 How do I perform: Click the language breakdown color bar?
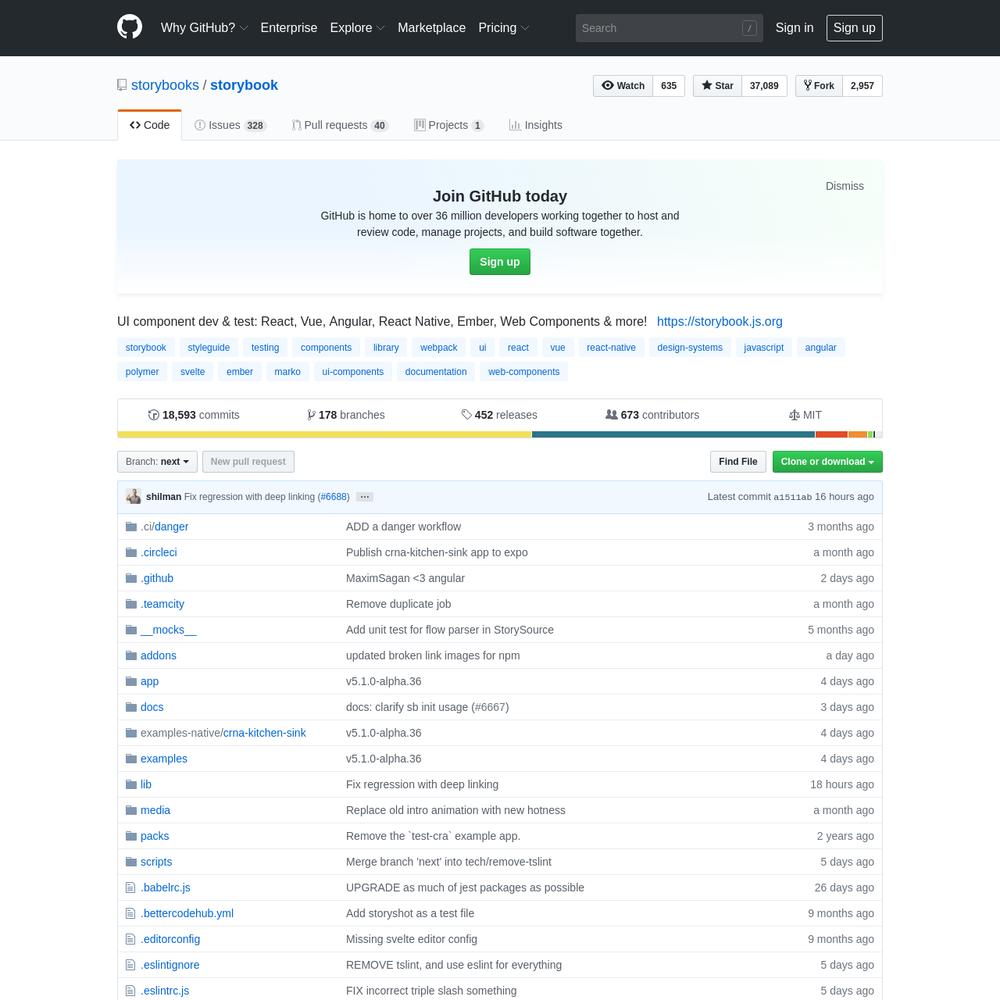[x=499, y=435]
